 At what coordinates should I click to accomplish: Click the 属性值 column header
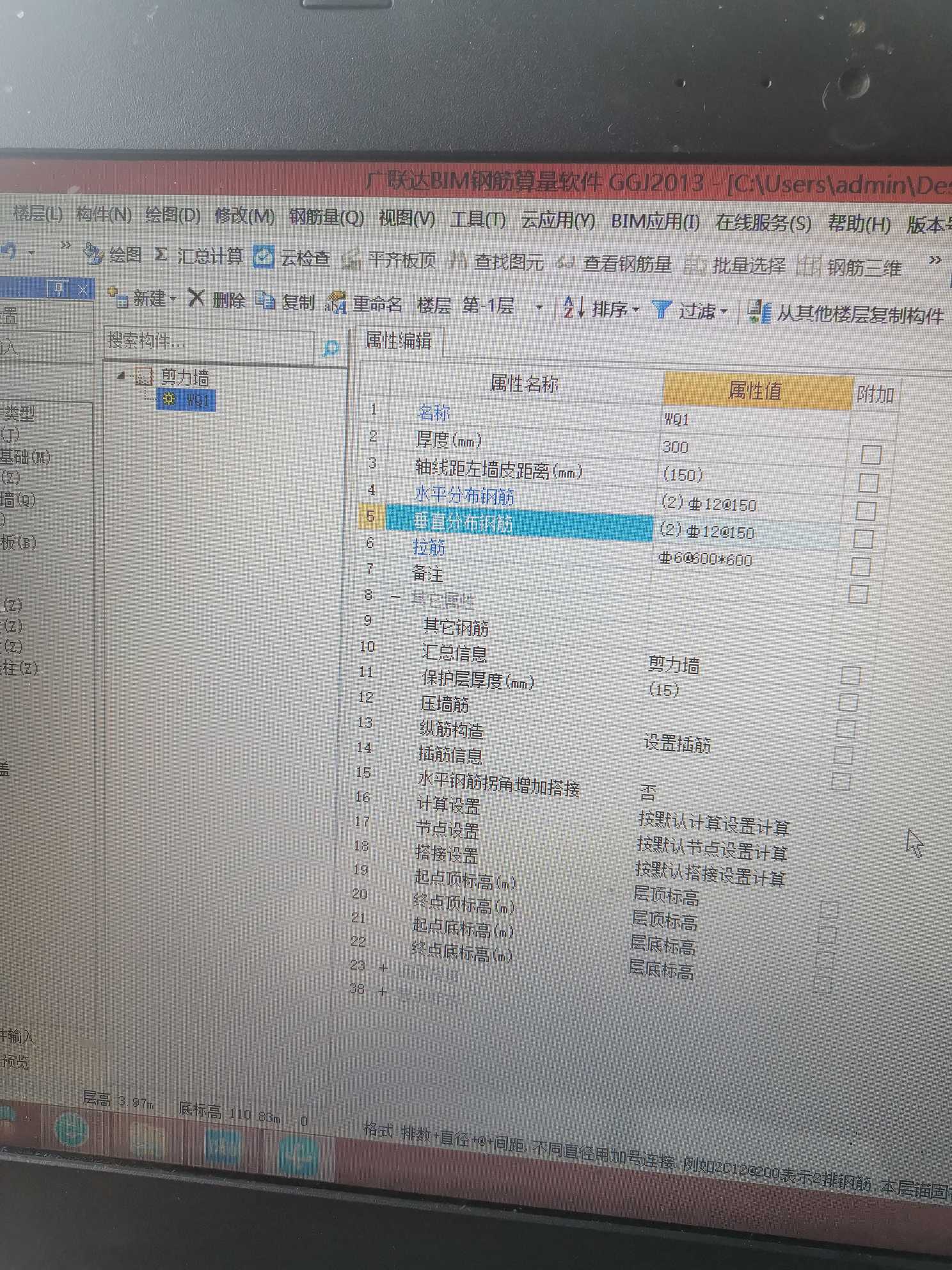point(758,390)
